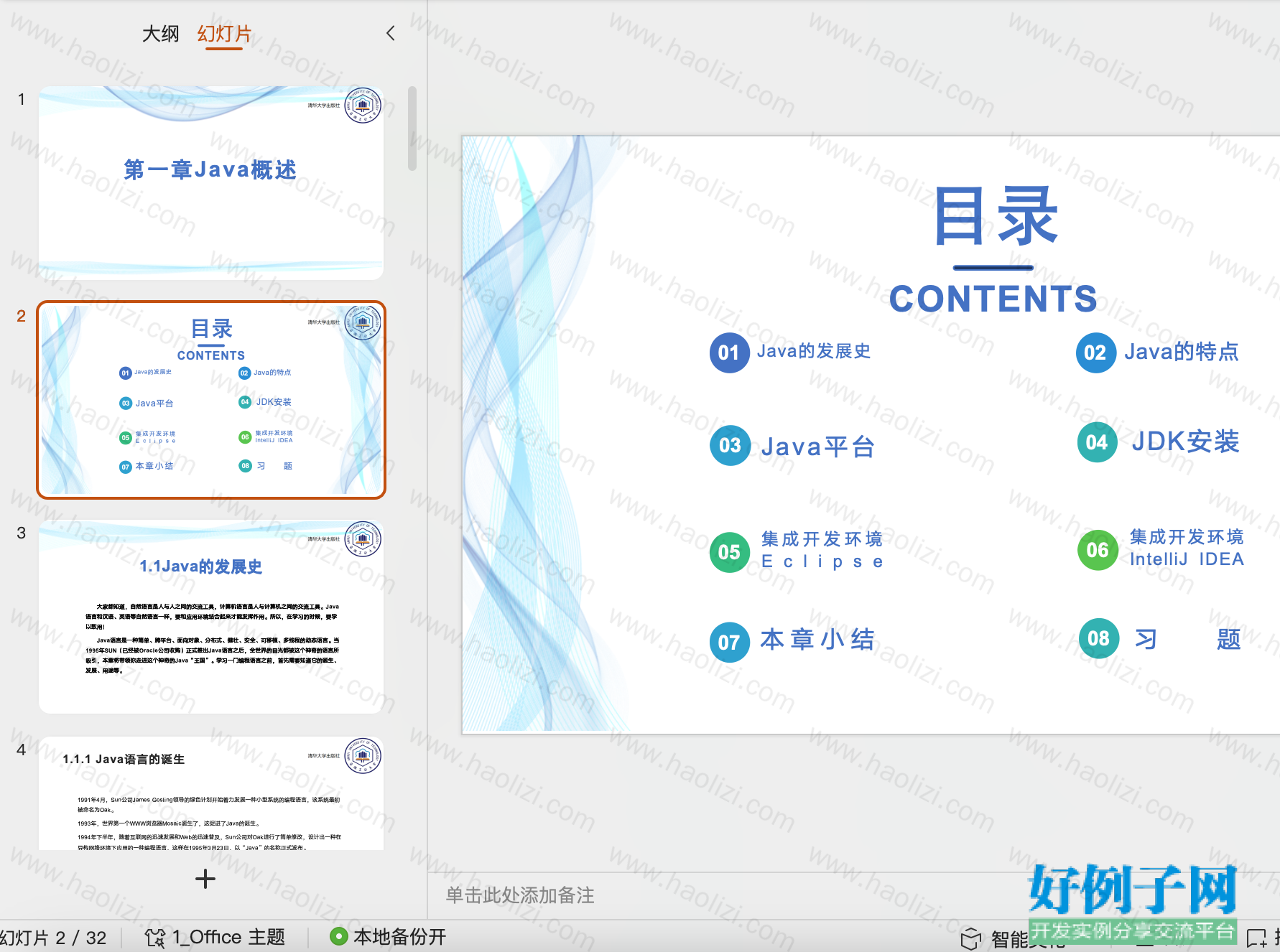Open slide 1 thumbnail 第一章Java概述
1280x952 pixels.
pos(211,183)
